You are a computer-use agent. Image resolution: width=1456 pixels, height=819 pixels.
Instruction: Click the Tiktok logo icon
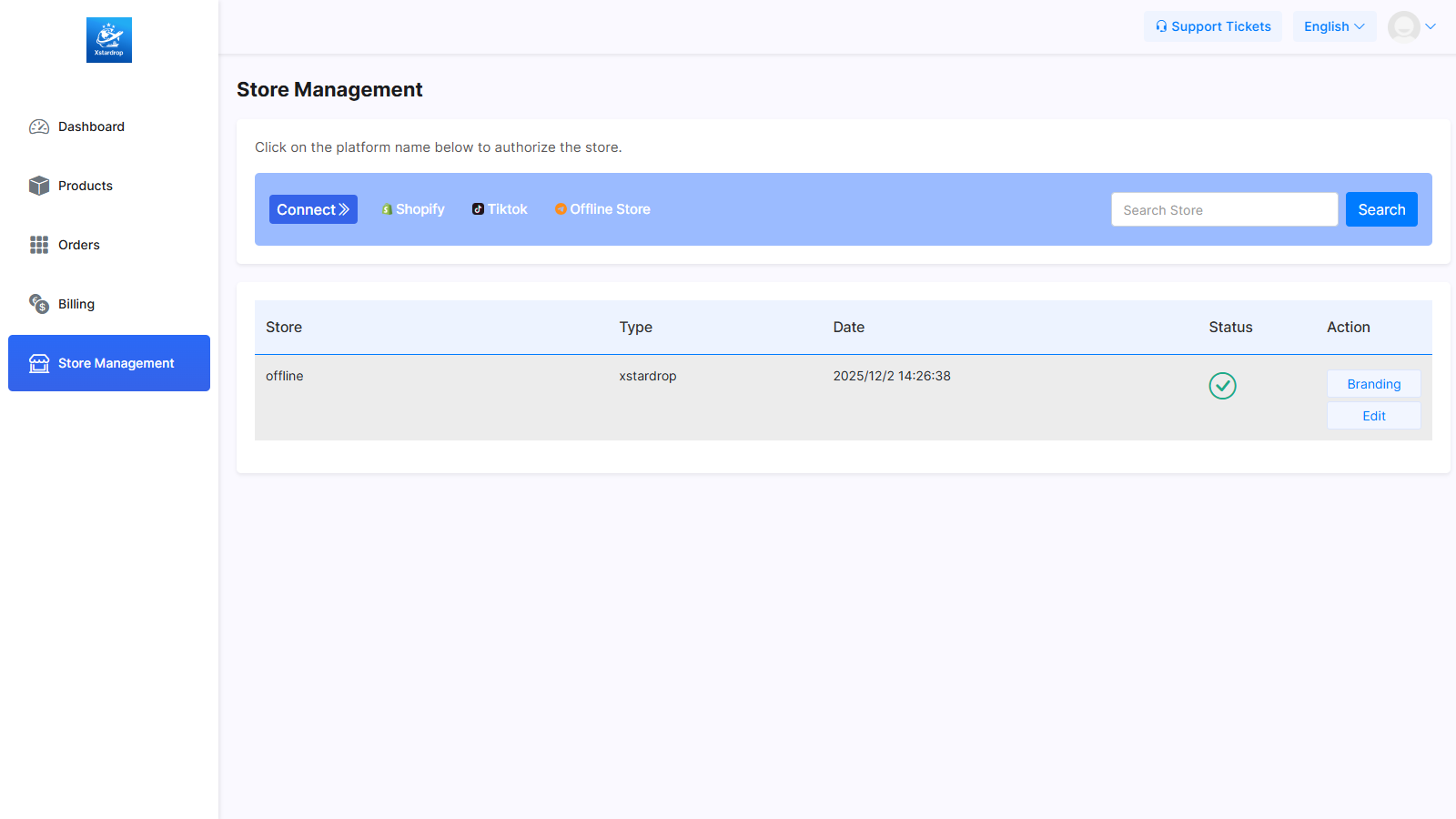478,209
